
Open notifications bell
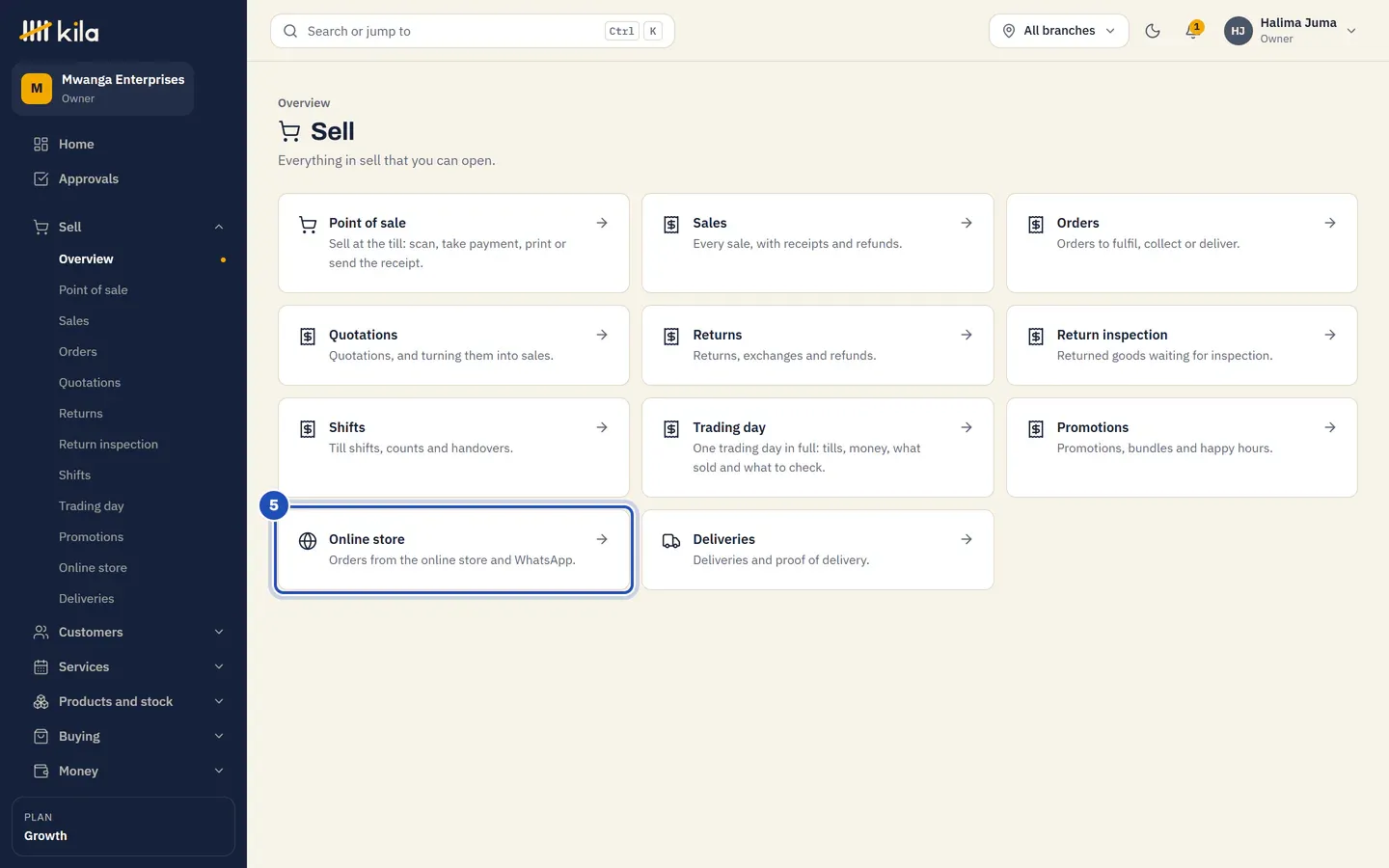(1193, 31)
